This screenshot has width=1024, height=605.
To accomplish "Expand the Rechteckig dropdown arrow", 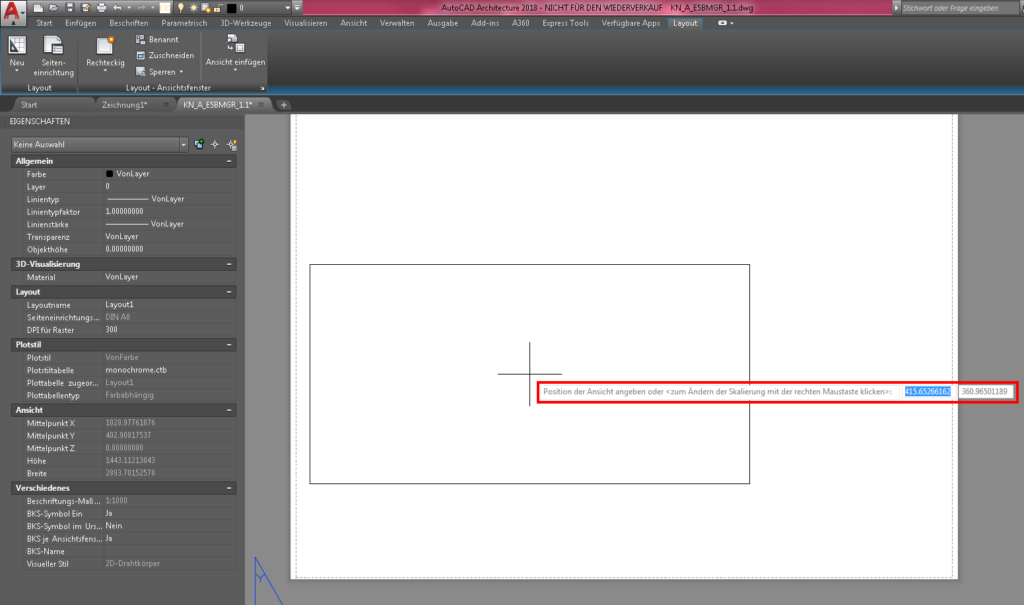I will tap(105, 71).
